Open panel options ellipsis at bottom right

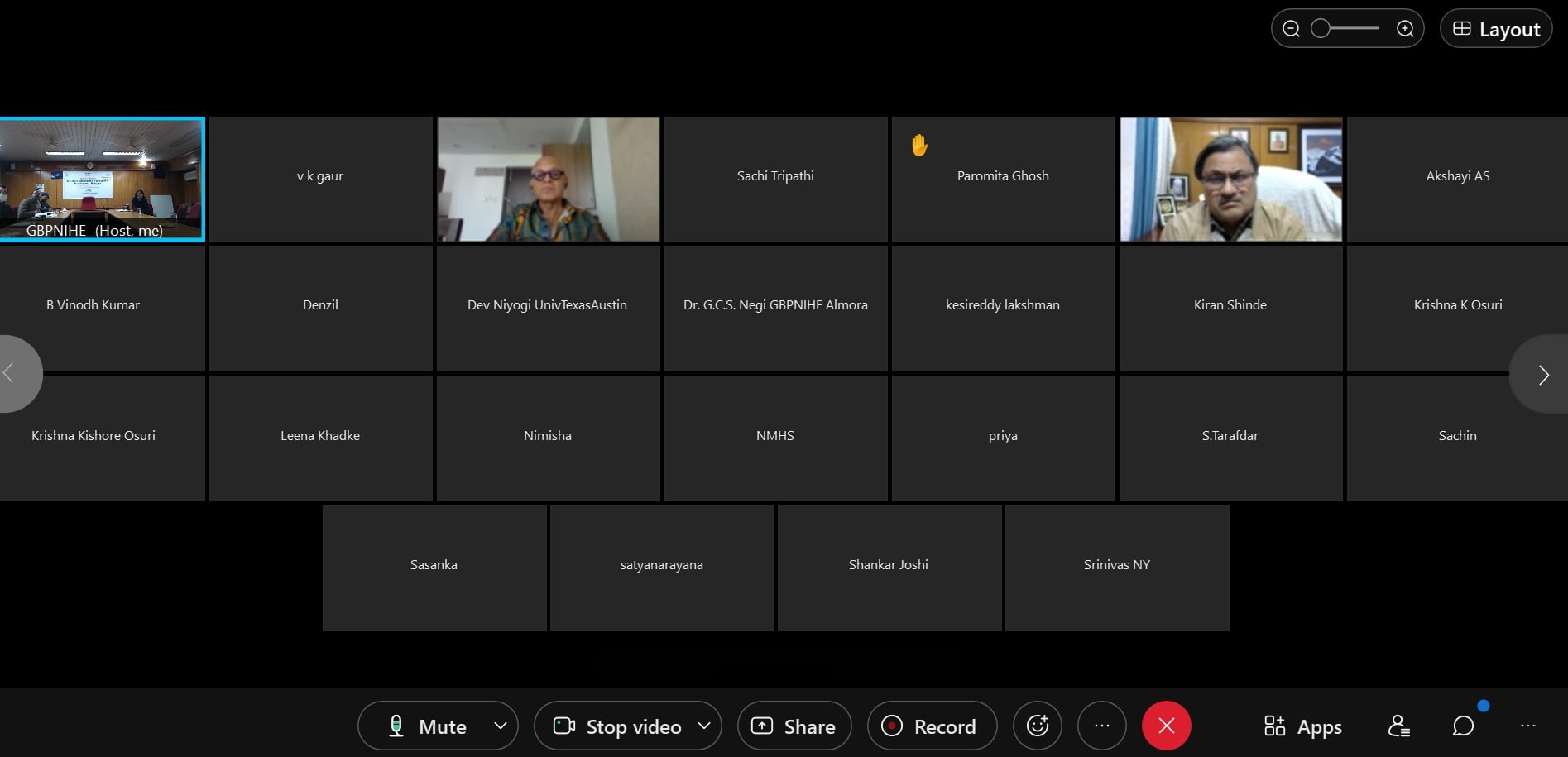[1527, 726]
